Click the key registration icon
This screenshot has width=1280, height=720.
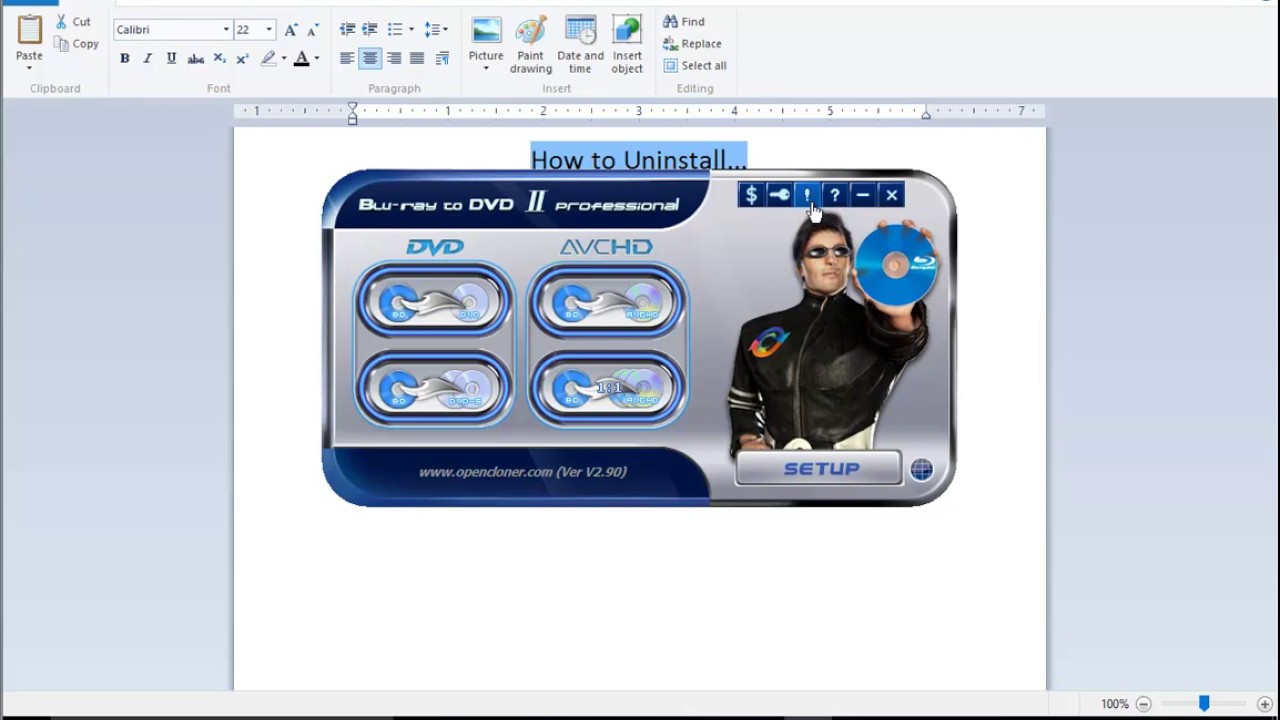779,195
